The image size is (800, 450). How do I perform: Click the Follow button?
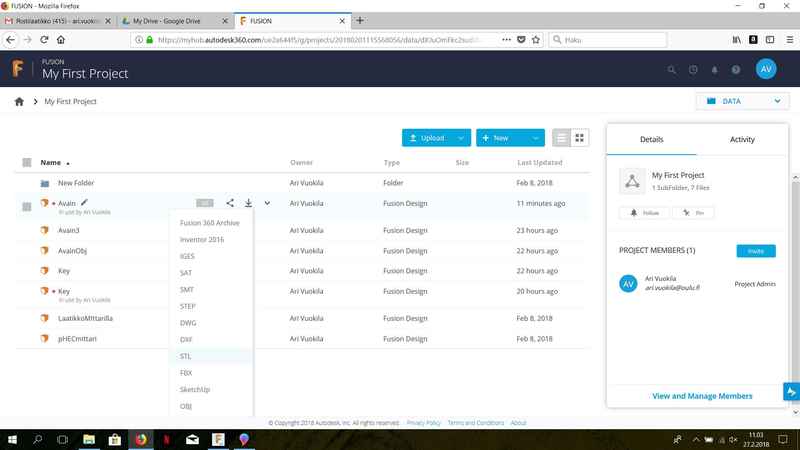[x=645, y=213]
